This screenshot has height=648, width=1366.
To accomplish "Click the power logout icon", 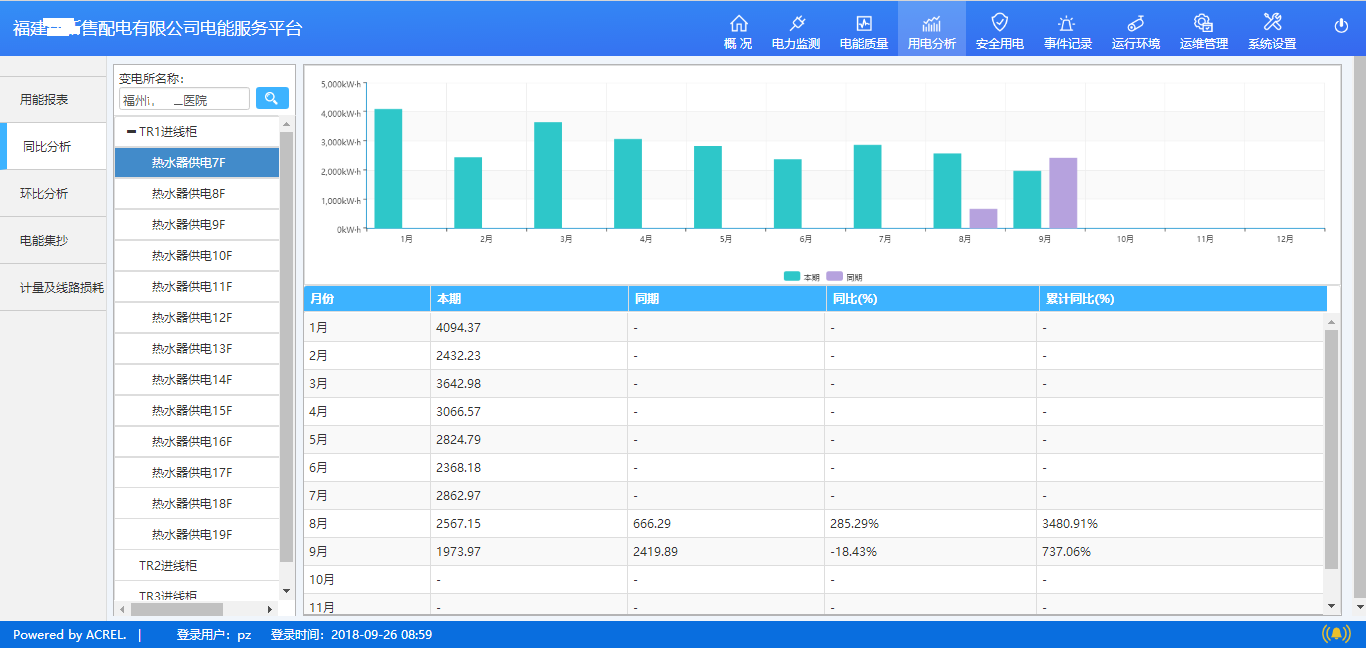I will [1341, 25].
